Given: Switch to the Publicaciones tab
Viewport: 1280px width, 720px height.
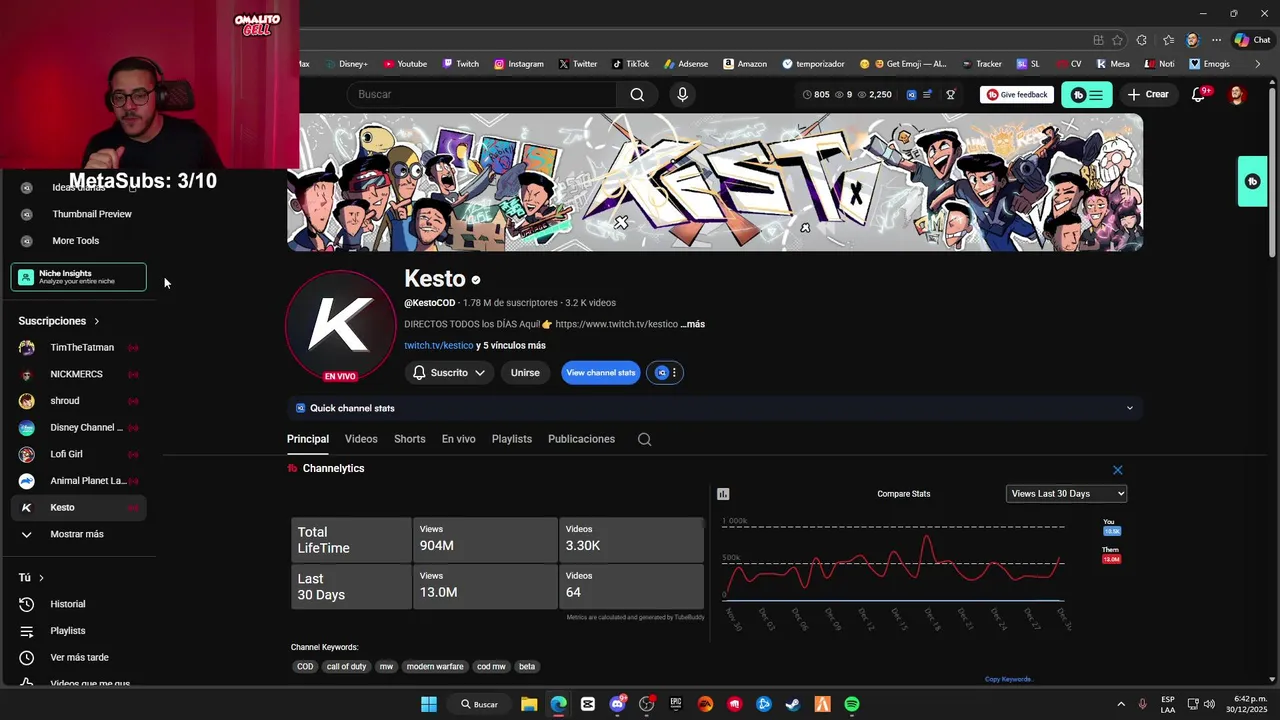Looking at the screenshot, I should pyautogui.click(x=581, y=439).
